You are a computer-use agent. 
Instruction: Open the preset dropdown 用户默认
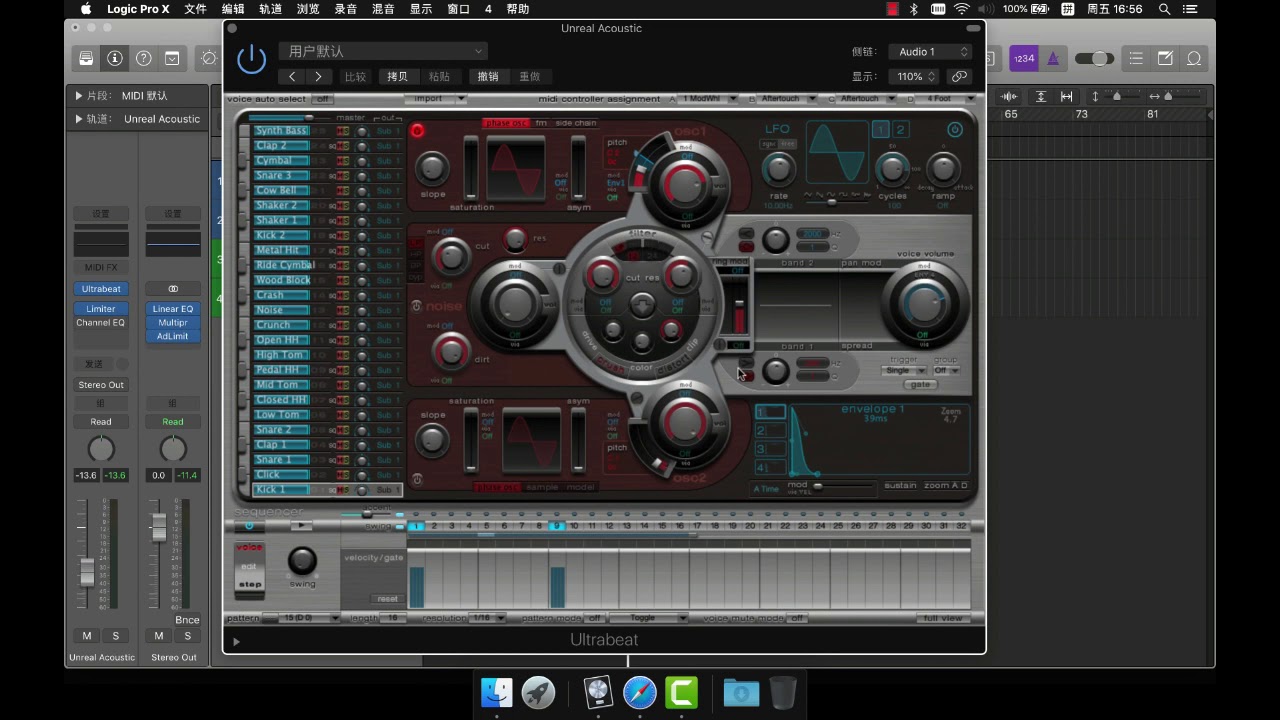click(383, 51)
